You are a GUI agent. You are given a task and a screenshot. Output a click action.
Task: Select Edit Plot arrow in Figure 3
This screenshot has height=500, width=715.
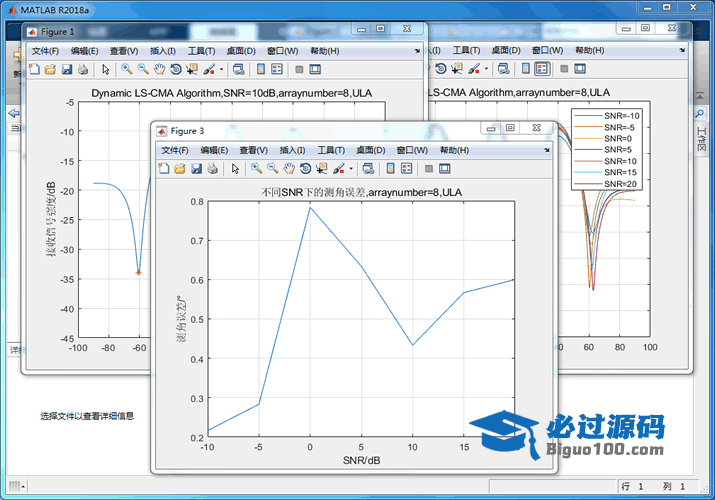(235, 169)
